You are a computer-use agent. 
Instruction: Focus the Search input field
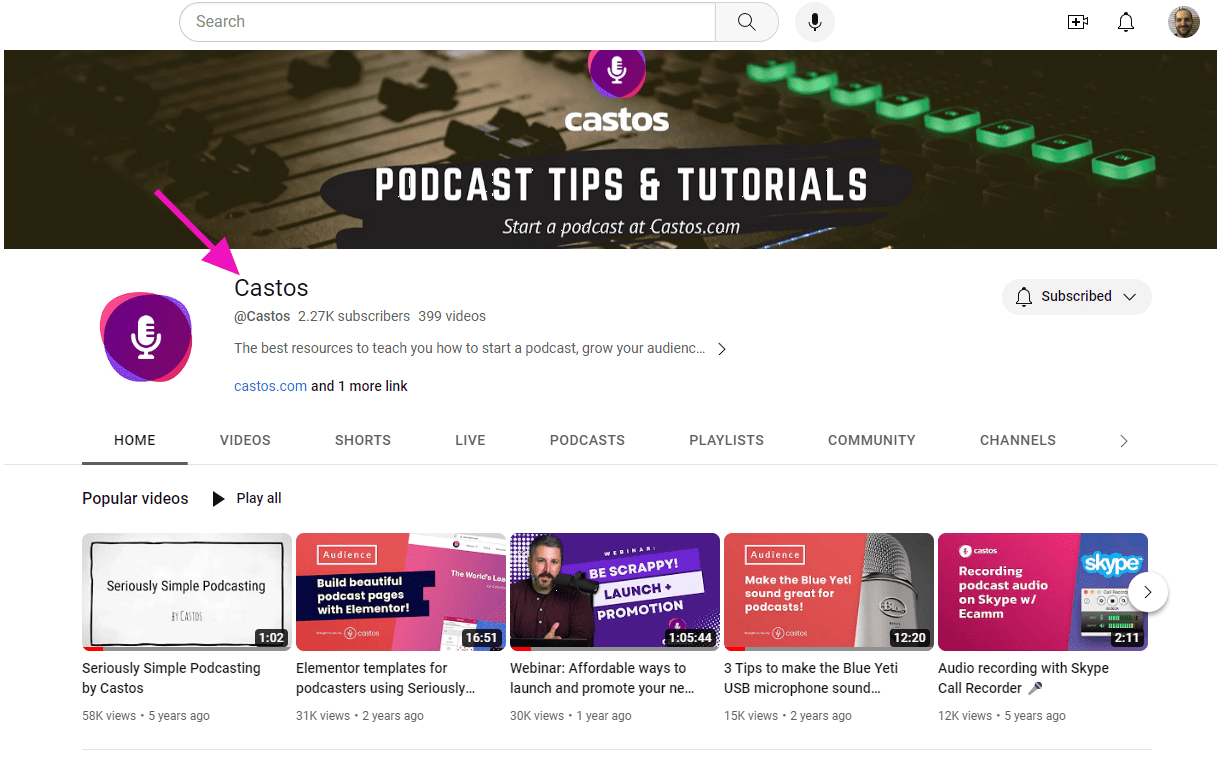448,22
